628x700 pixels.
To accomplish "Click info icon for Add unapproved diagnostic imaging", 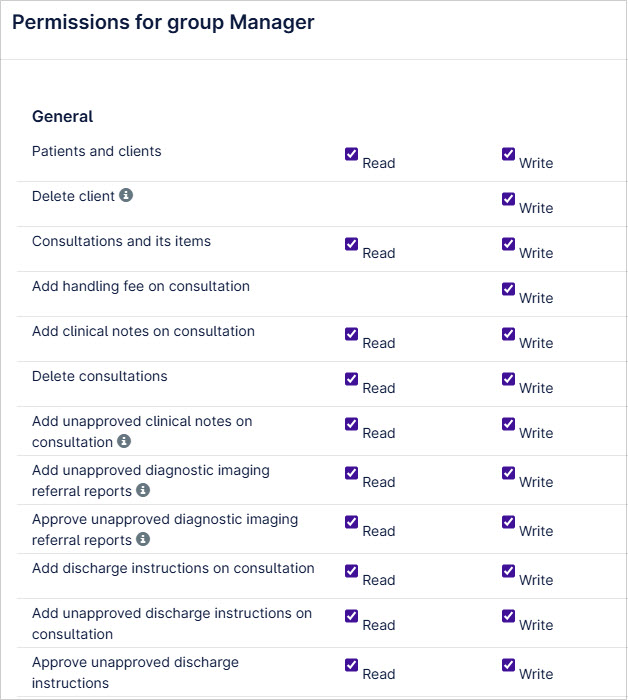I will tap(143, 490).
